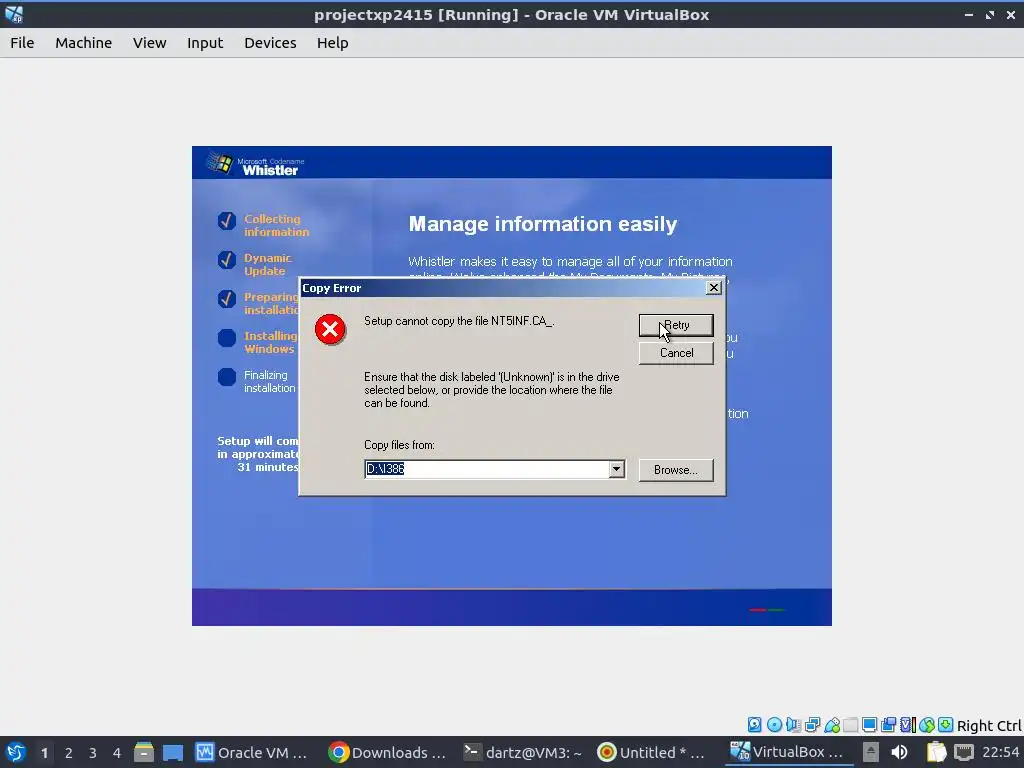Click the Browse... button
The height and width of the screenshot is (768, 1024).
(x=676, y=470)
